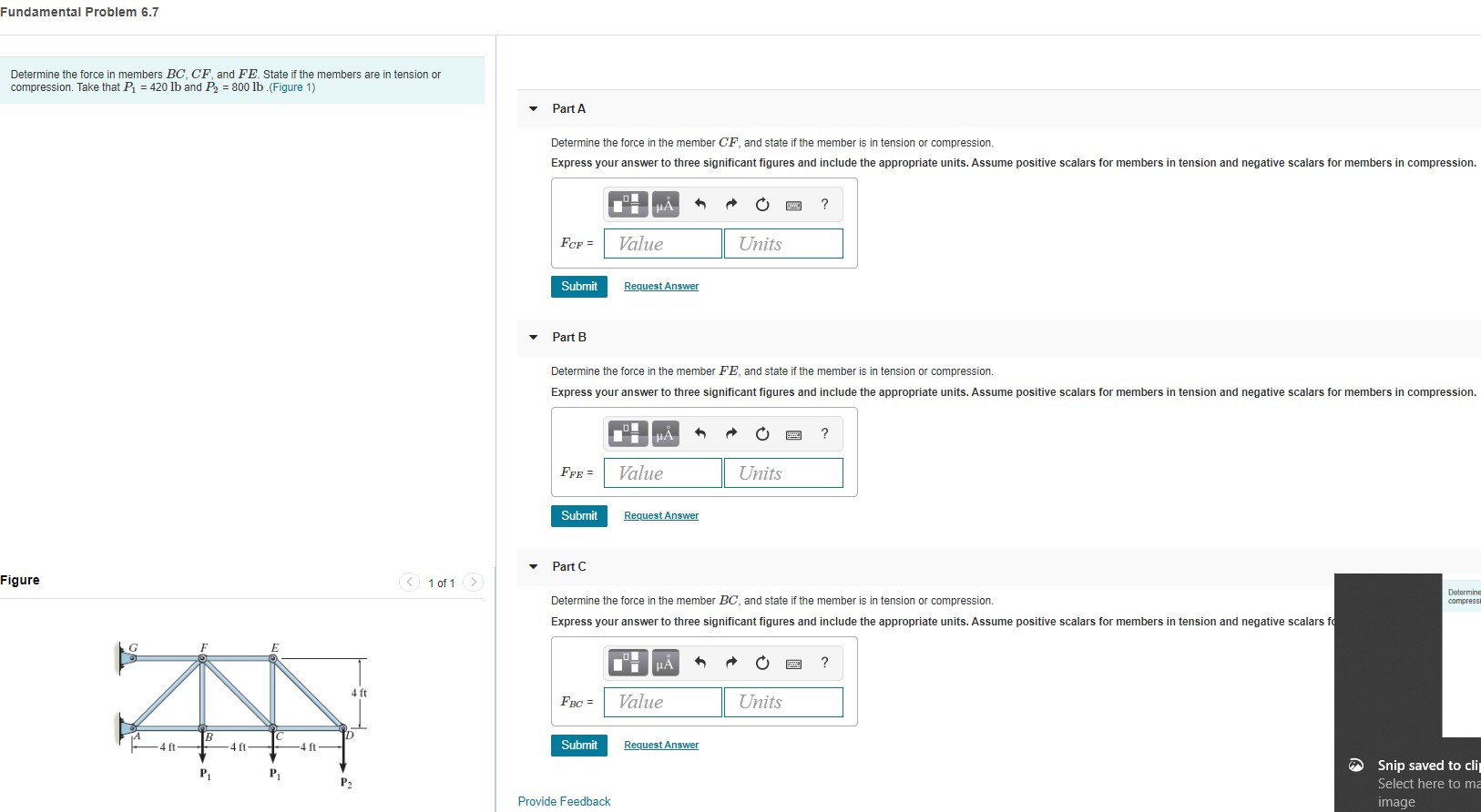Help question mark in Part B toolbar
Screen dimensions: 1481x812
click(x=825, y=433)
